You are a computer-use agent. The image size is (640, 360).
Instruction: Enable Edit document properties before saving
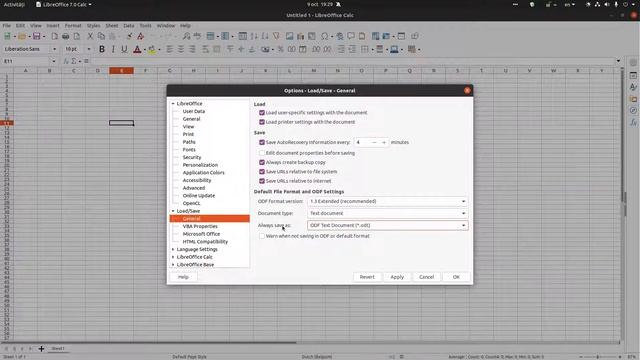262,153
